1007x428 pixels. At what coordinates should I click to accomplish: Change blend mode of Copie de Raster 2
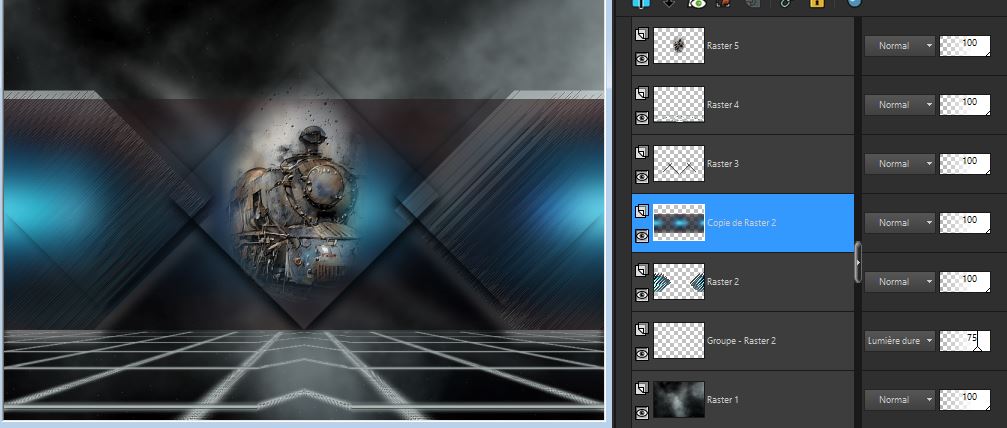click(900, 223)
